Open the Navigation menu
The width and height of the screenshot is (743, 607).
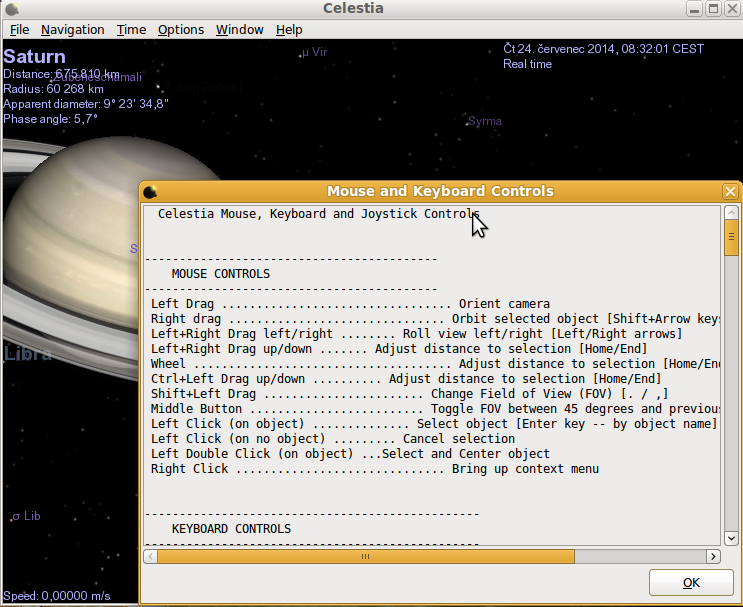(x=72, y=30)
